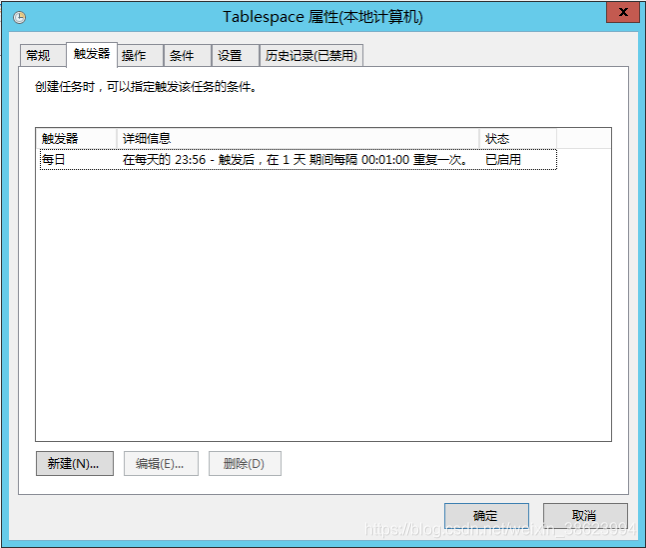The height and width of the screenshot is (548, 646).
Task: View the 历史记录(已禁用) tab
Action: point(311,56)
